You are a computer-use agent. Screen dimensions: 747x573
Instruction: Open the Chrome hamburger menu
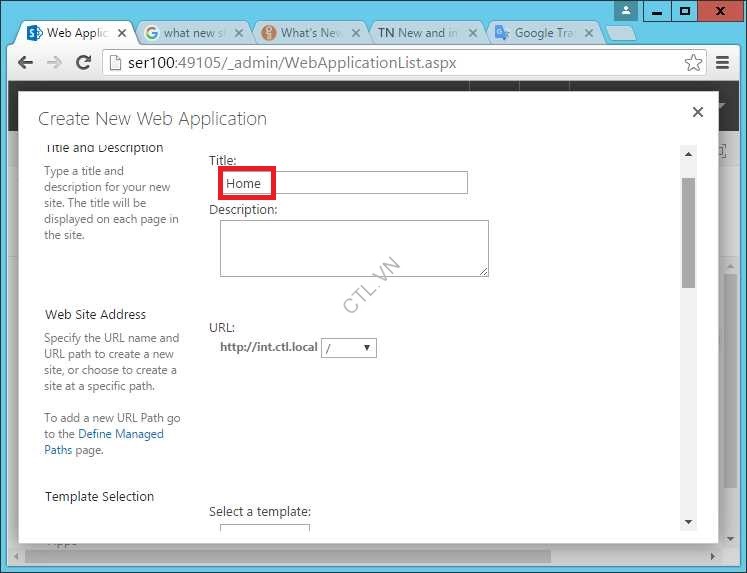pyautogui.click(x=723, y=62)
